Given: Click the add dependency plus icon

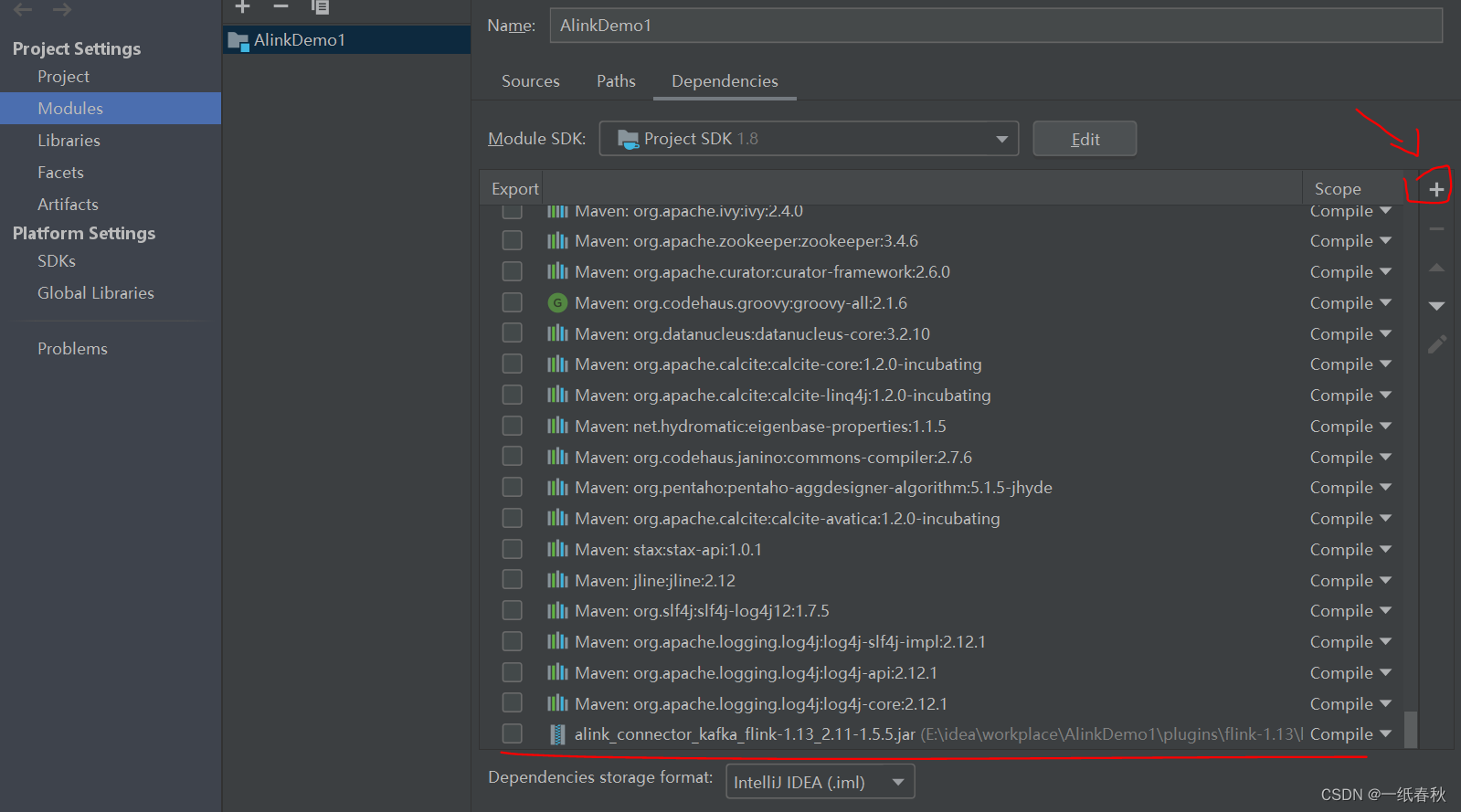Looking at the screenshot, I should pos(1436,189).
